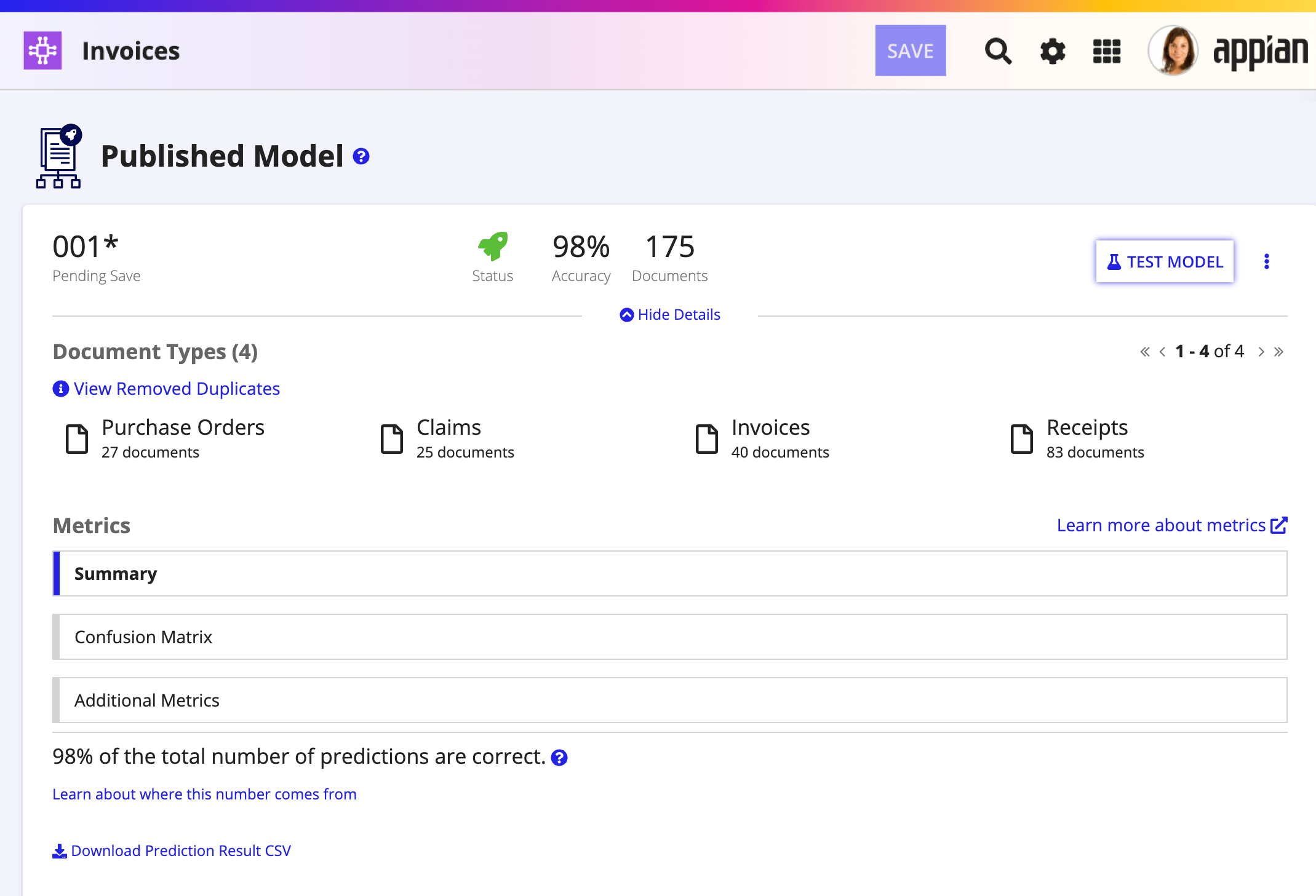The width and height of the screenshot is (1316, 896).
Task: Click the Claims document icon
Action: click(392, 439)
